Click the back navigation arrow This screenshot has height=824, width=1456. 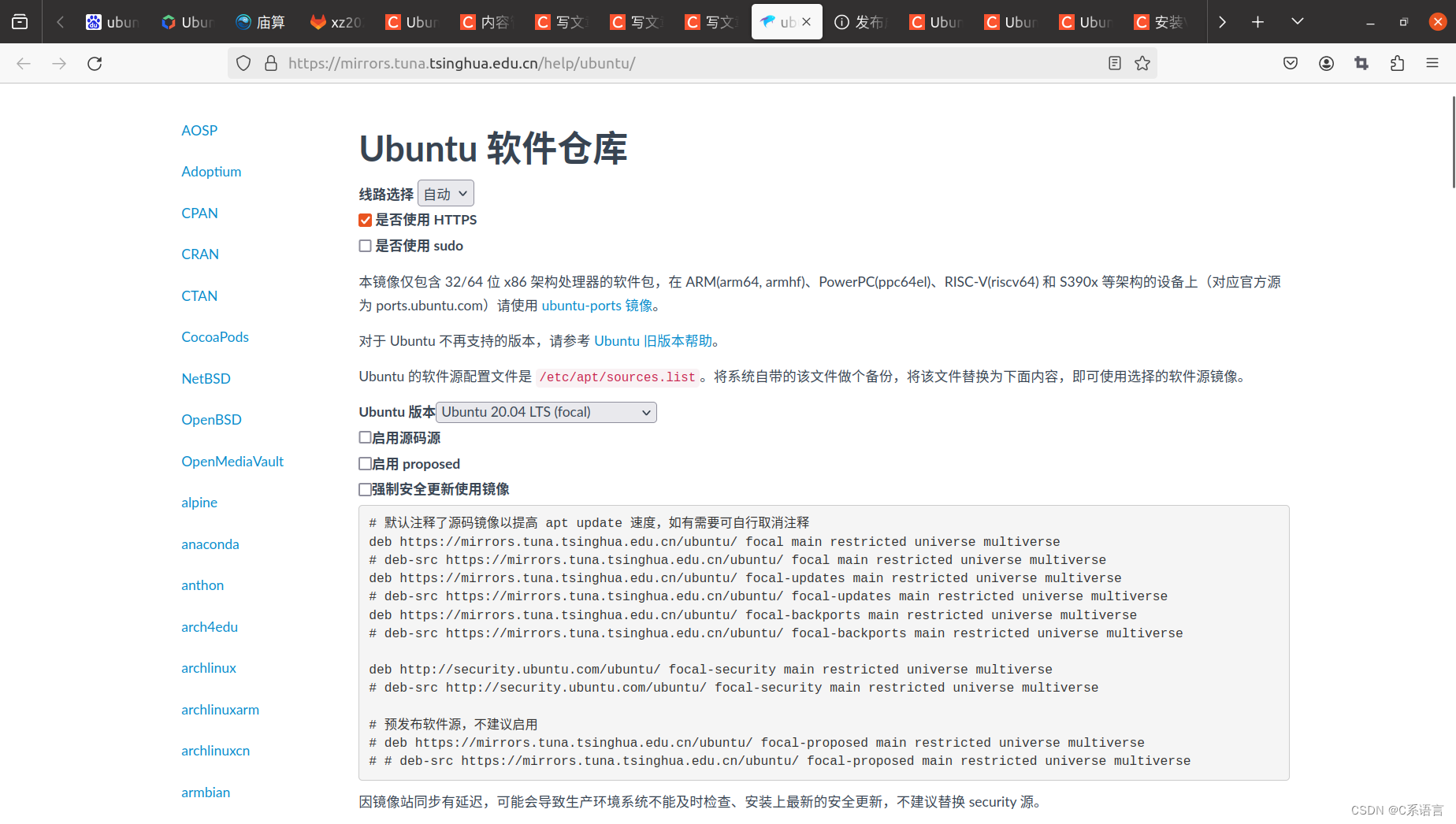coord(23,63)
